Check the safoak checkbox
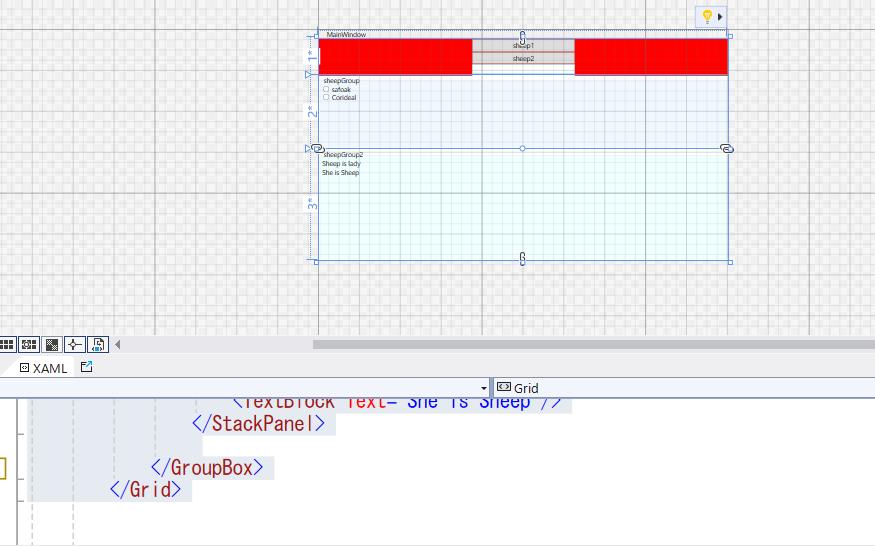Viewport: 875px width, 546px height. coord(326,89)
